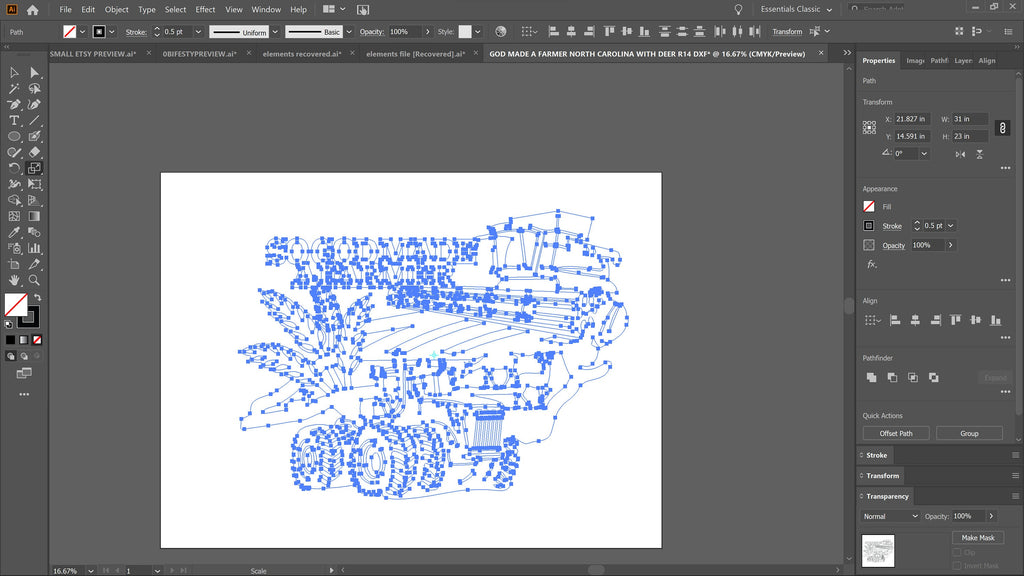Click the Offset Path button
The height and width of the screenshot is (576, 1024).
pos(896,433)
